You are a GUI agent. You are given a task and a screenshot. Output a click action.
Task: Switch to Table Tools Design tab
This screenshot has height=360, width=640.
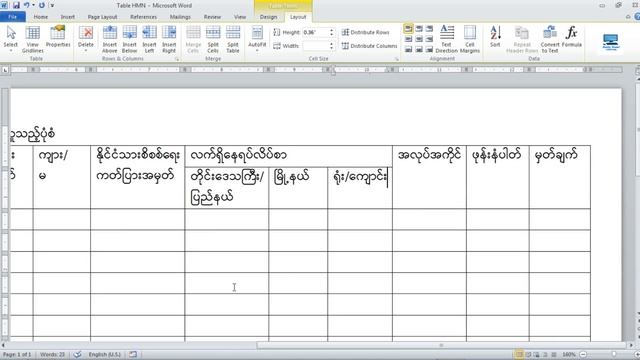pos(268,17)
